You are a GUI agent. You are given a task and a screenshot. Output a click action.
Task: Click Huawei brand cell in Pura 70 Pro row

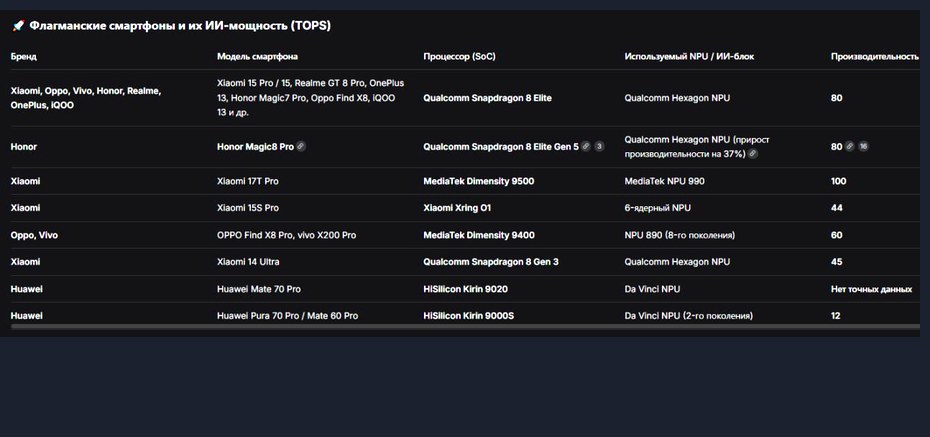tap(27, 315)
